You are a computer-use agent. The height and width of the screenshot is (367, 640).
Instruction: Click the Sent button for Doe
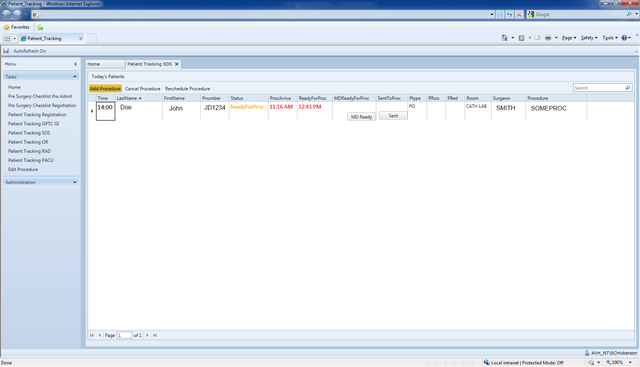point(393,116)
